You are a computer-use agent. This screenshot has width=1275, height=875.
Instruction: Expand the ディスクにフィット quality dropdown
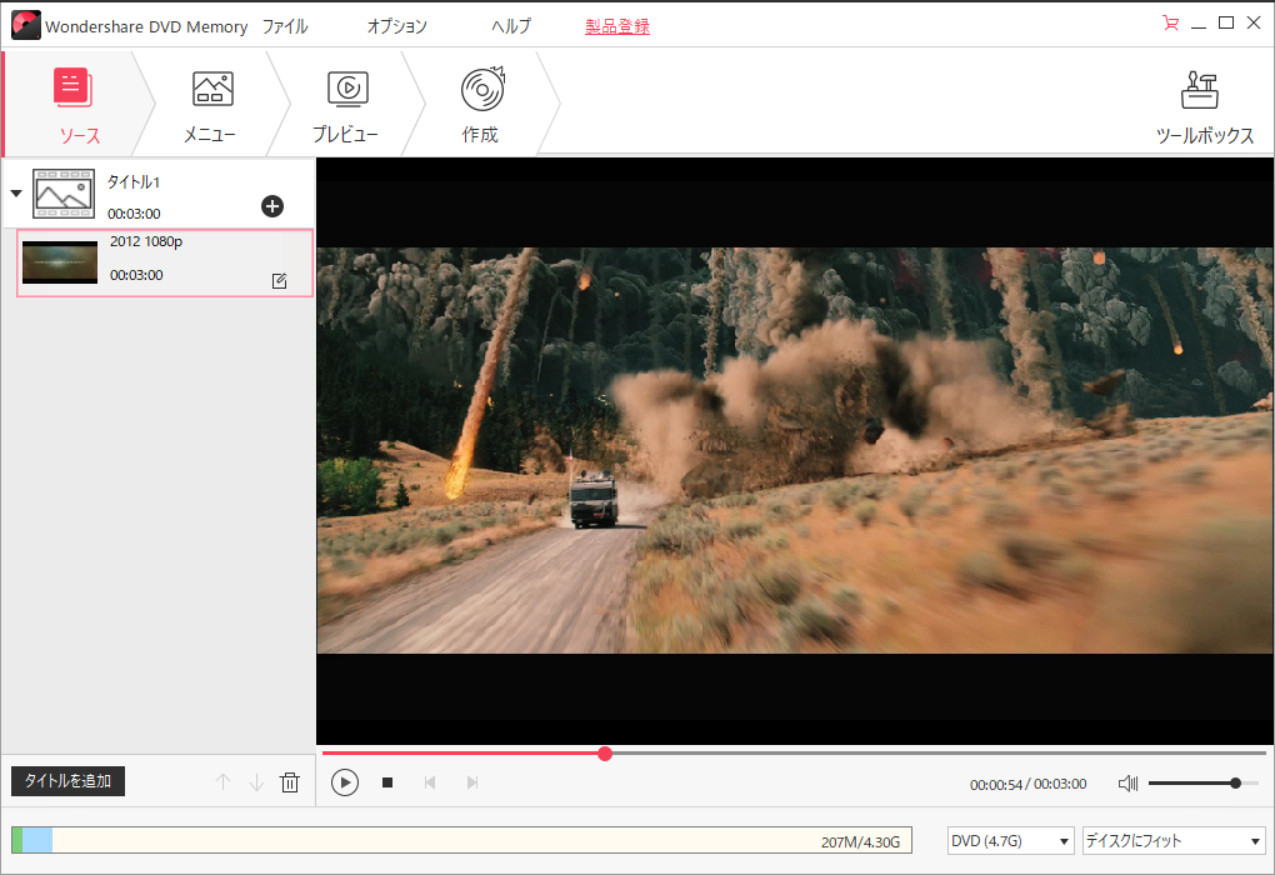[1174, 841]
